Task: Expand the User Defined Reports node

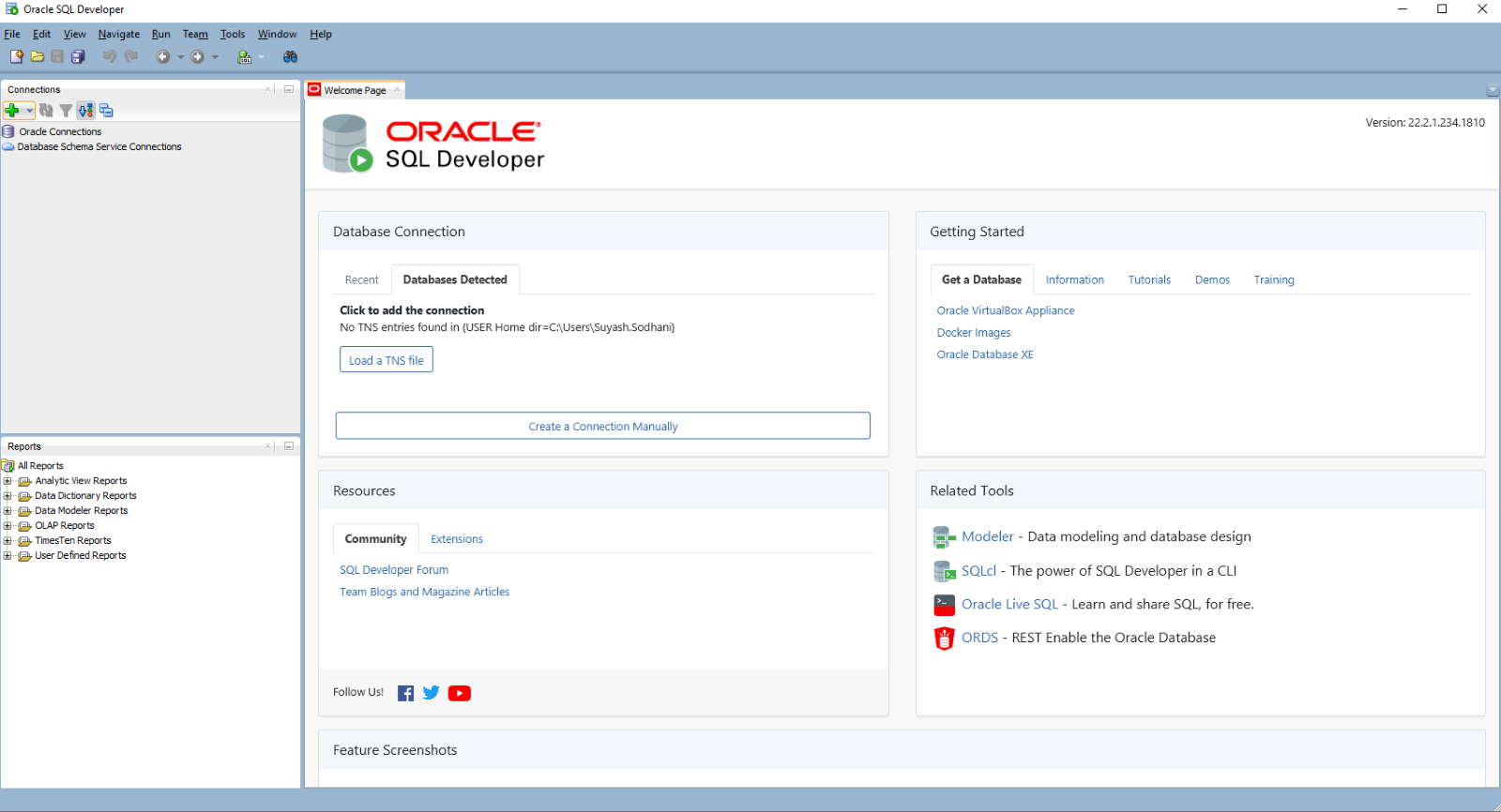Action: click(8, 556)
